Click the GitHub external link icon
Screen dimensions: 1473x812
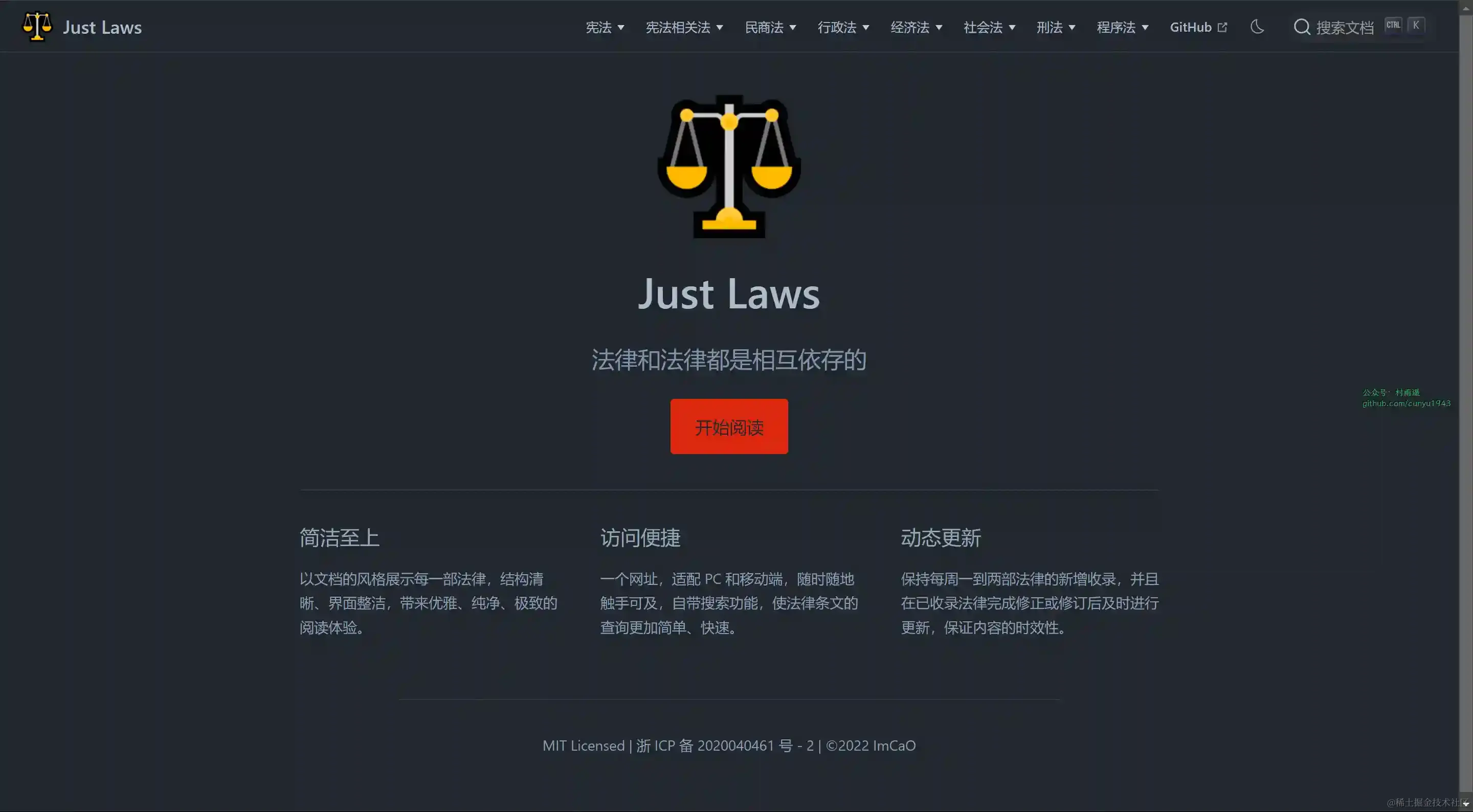(1222, 28)
